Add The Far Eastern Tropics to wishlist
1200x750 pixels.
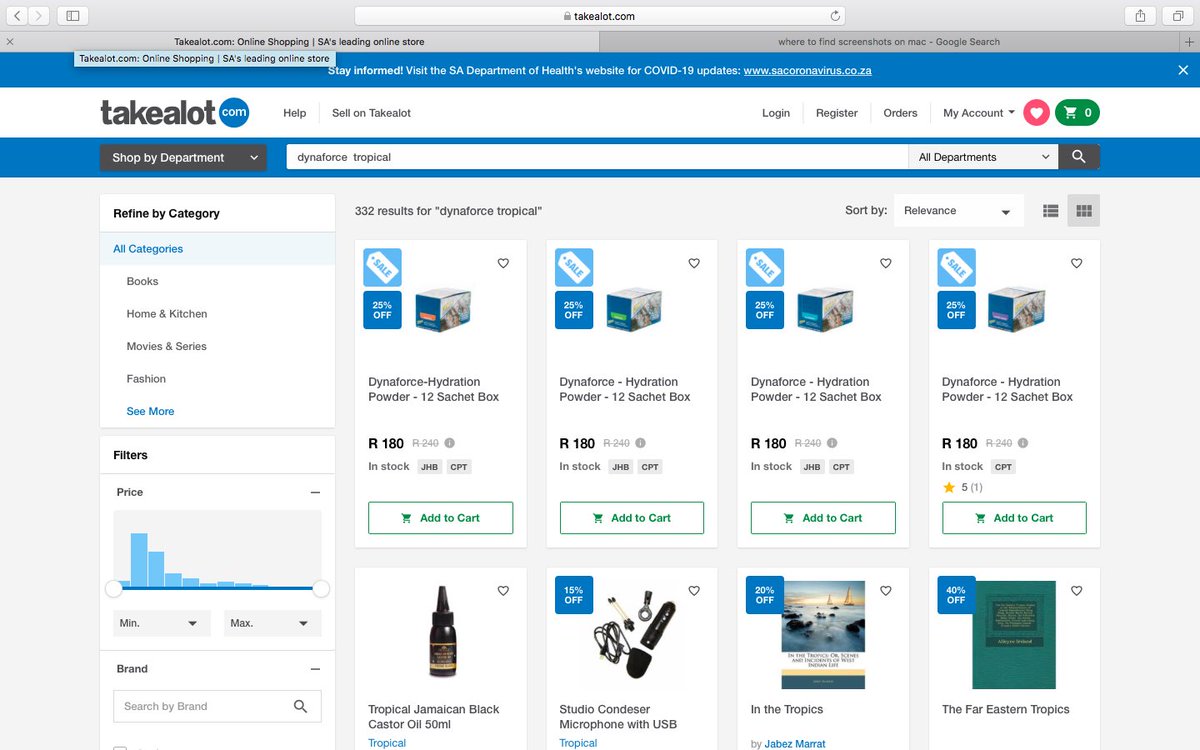pos(1077,591)
